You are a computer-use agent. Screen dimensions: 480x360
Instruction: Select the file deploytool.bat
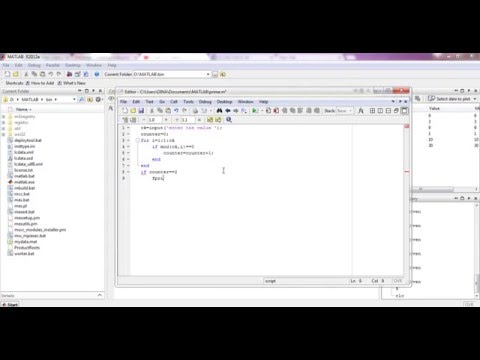tap(28, 140)
